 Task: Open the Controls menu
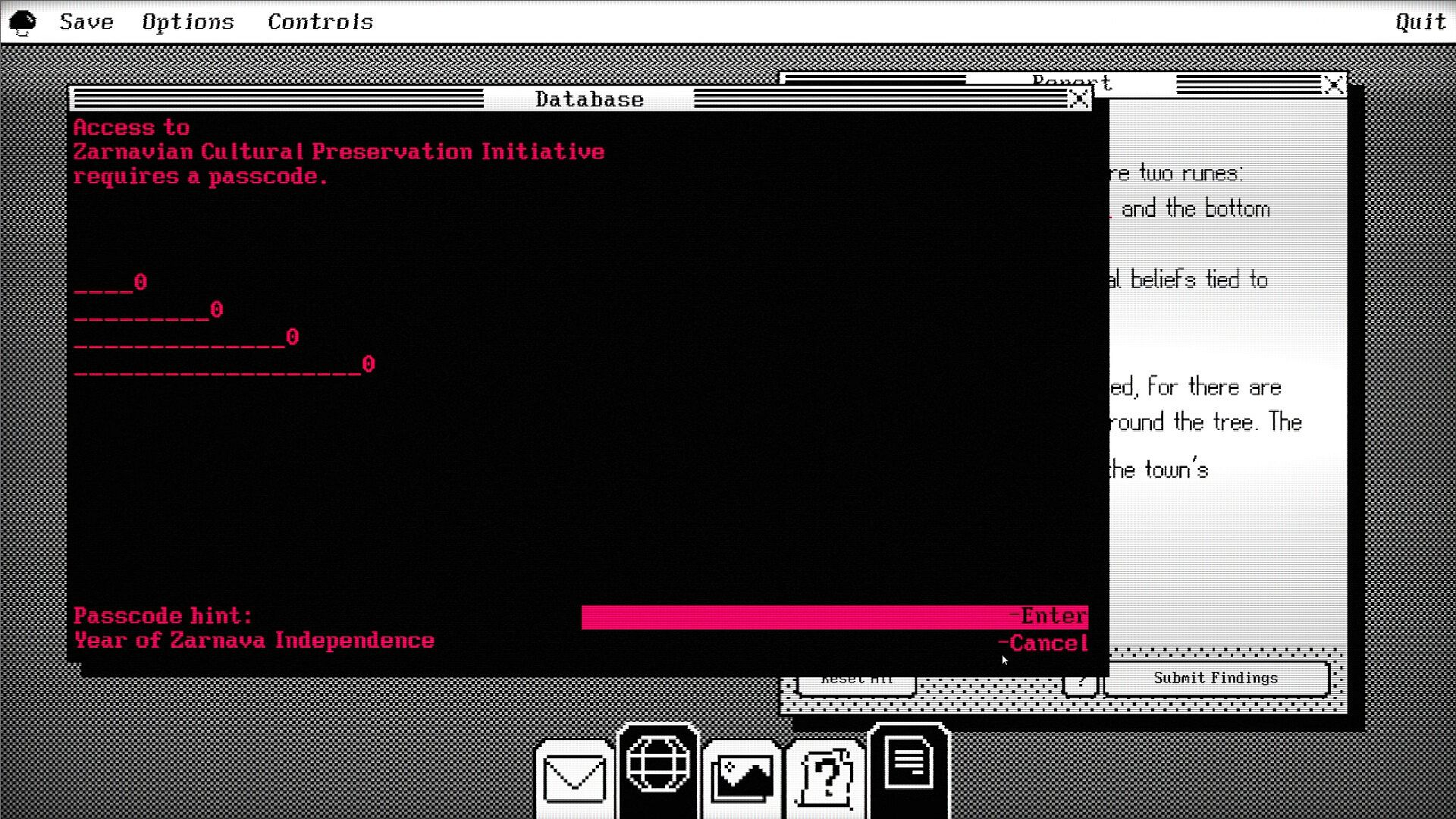click(x=320, y=22)
